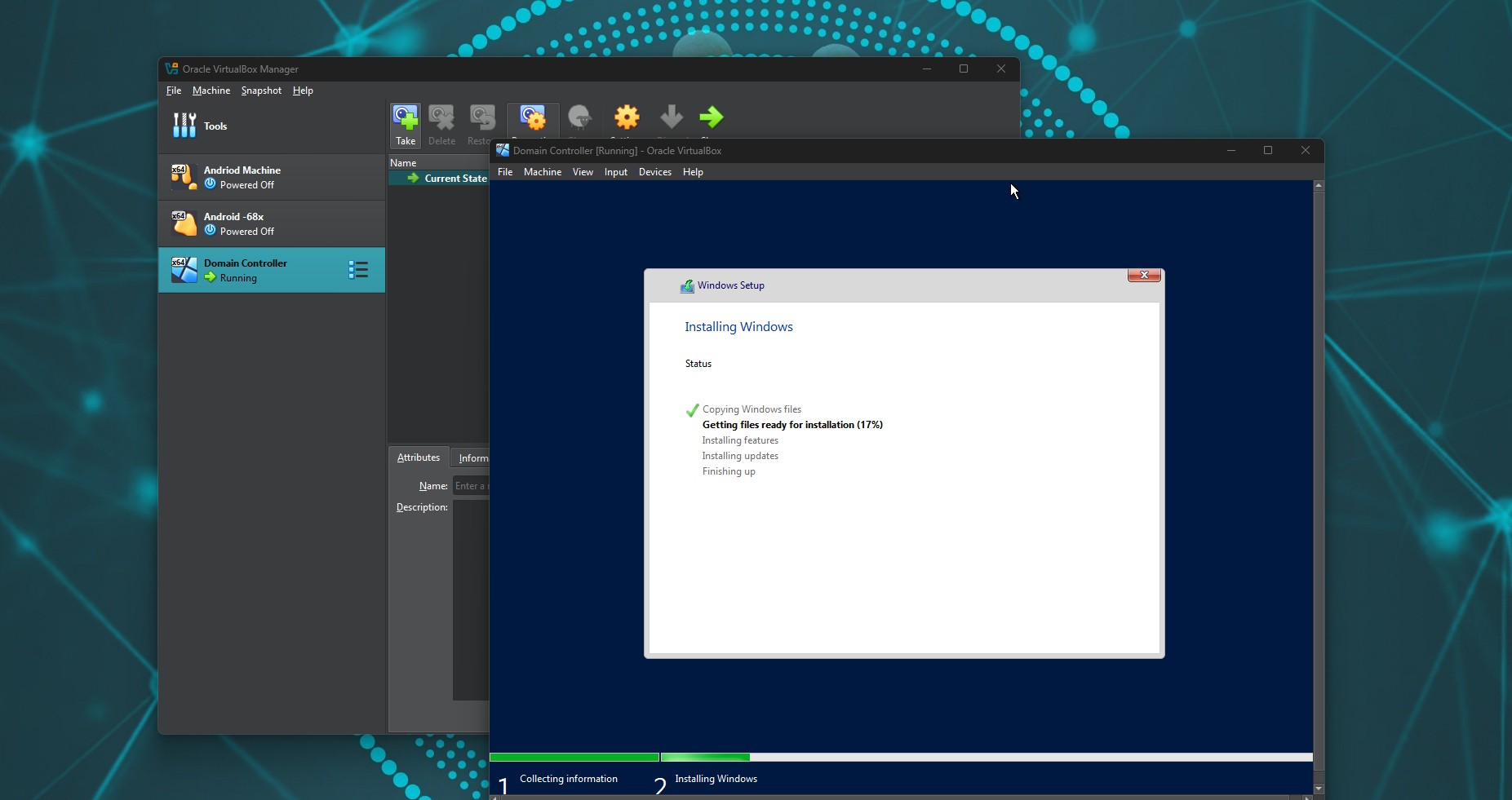Minimize the Domain Controller VM window
The width and height of the screenshot is (1512, 800).
1231,150
